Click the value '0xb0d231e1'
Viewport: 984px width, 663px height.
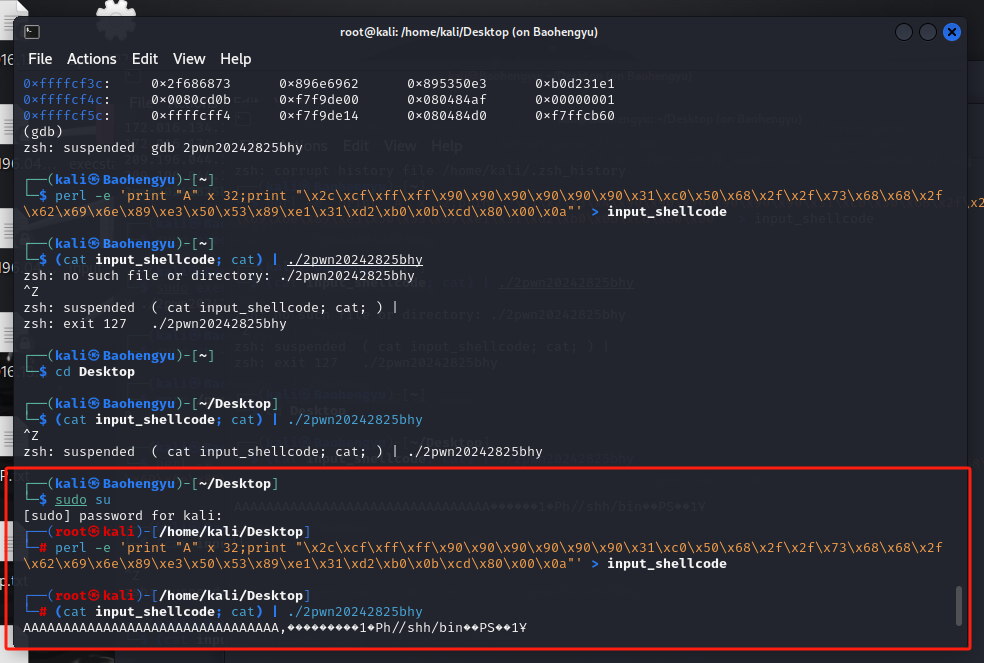pos(575,84)
